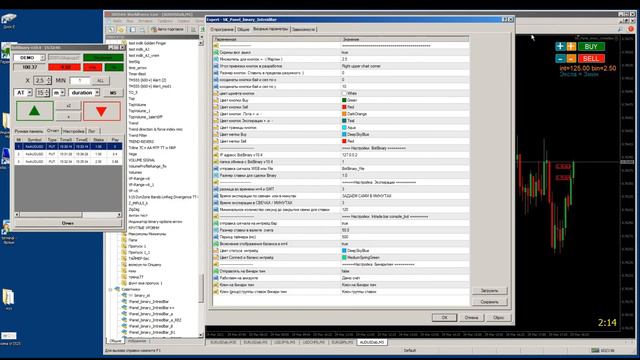Click the Auto trading toolbar button
This screenshot has height=360, width=640.
click(x=167, y=29)
